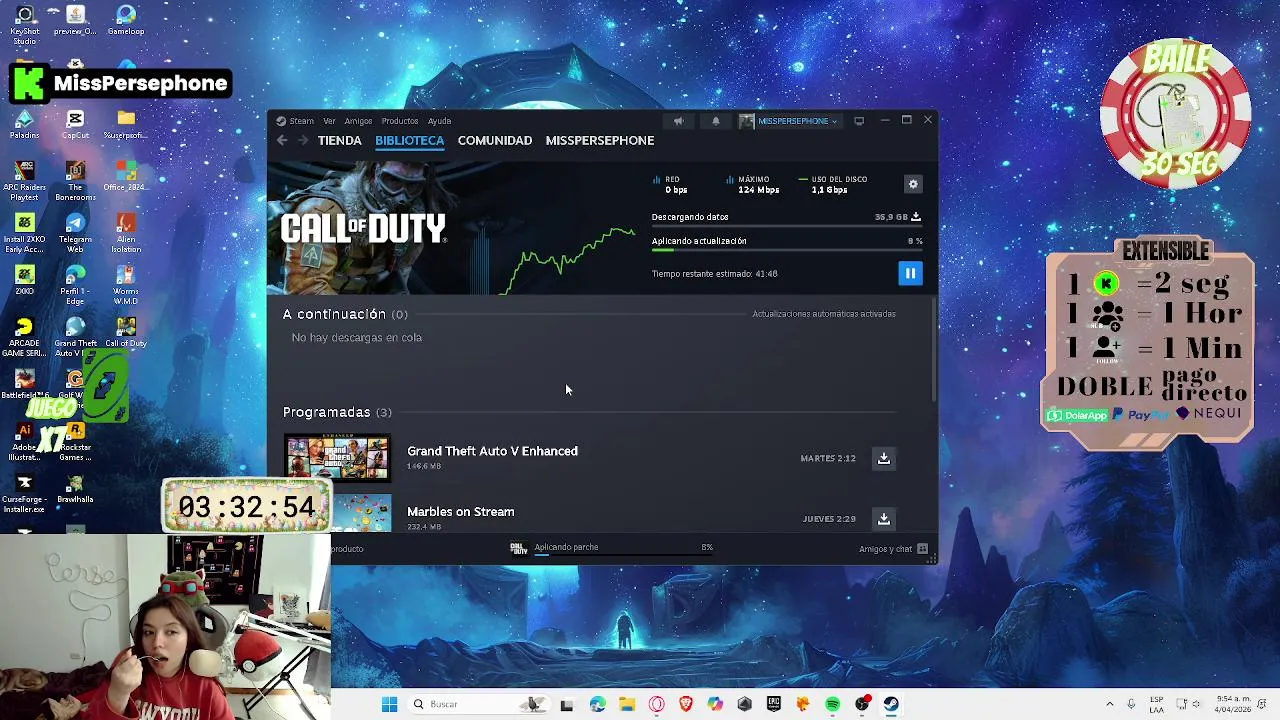The width and height of the screenshot is (1280, 720).
Task: Open Worms W.M.D desktop shortcut
Action: point(126,286)
